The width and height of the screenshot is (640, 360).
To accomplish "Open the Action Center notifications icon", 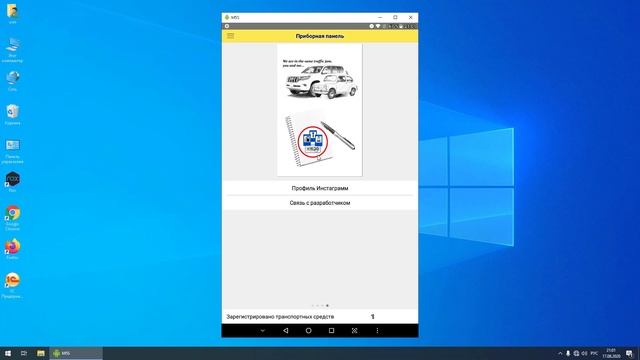I will pos(629,353).
